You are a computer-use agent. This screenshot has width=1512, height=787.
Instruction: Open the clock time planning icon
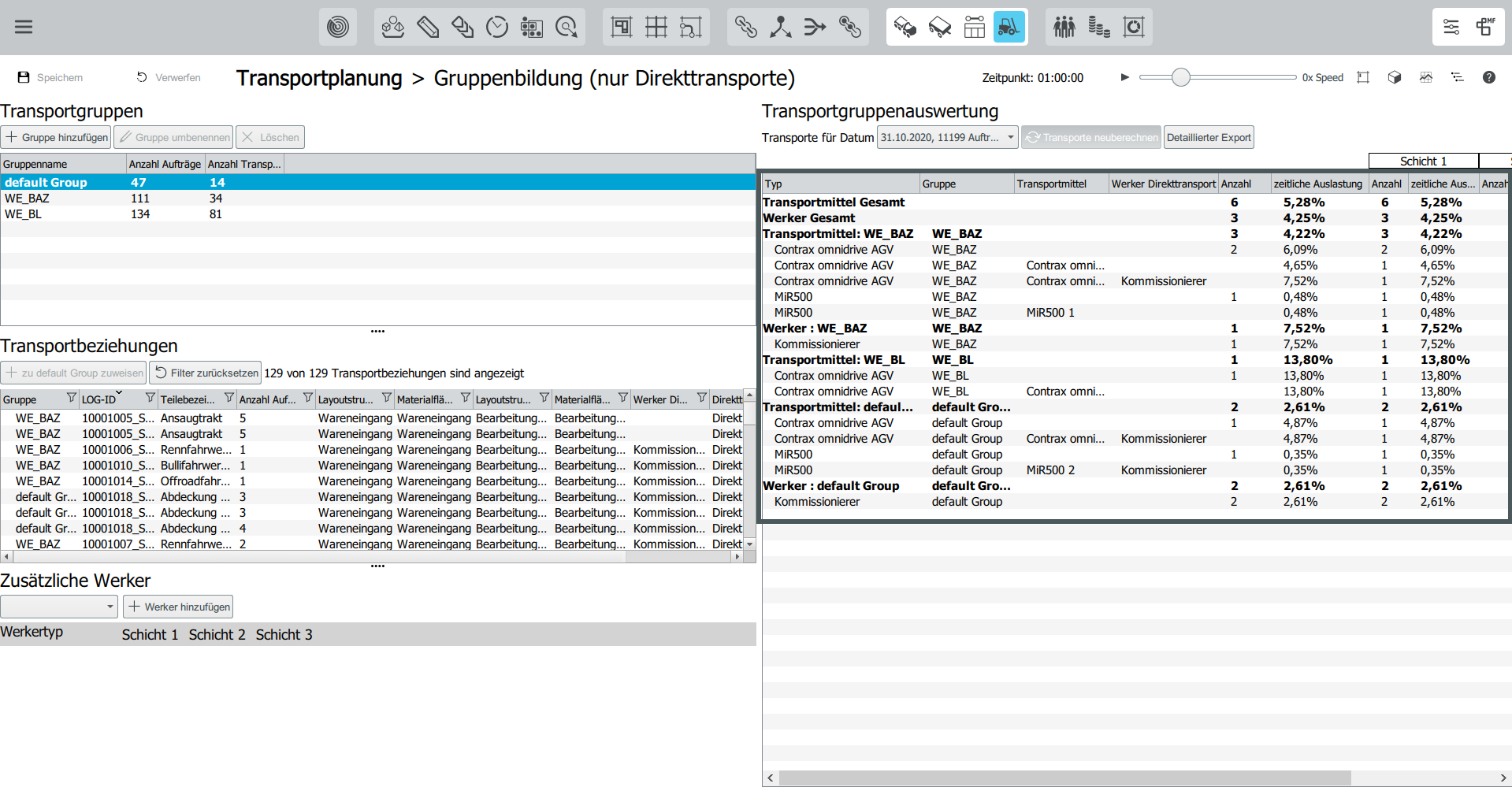(497, 28)
